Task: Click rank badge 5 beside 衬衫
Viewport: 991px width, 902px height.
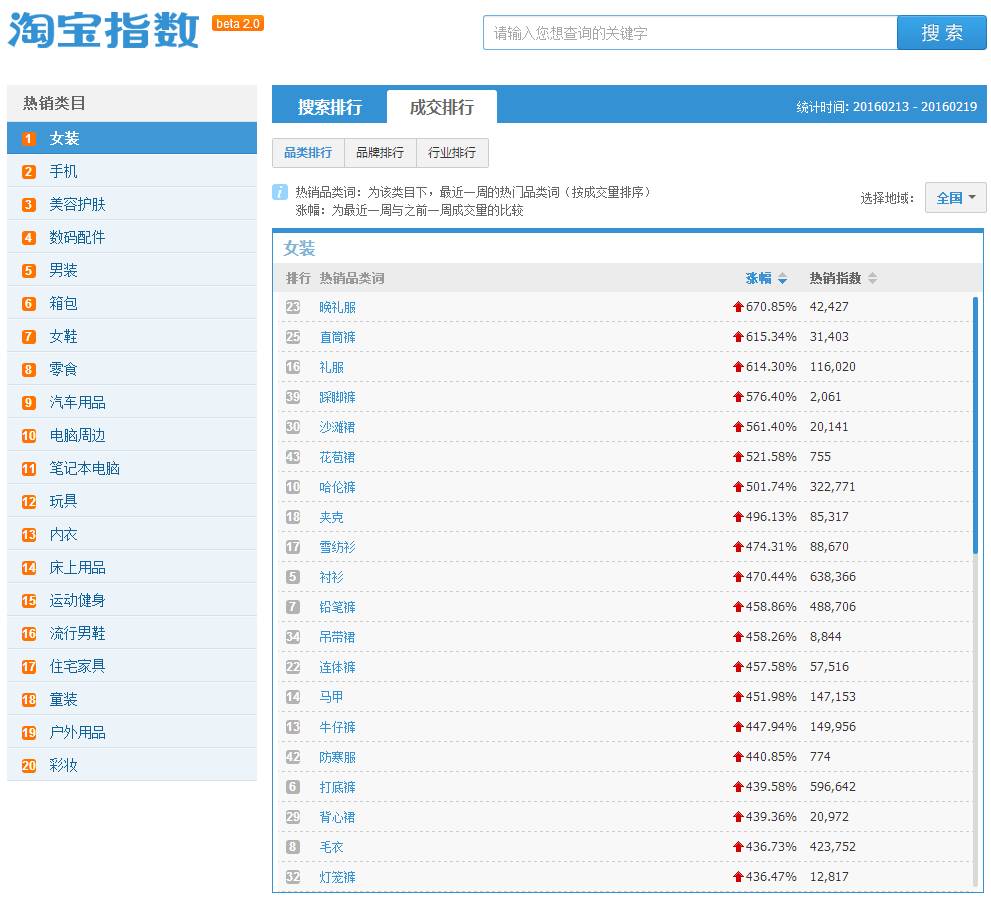Action: tap(293, 576)
